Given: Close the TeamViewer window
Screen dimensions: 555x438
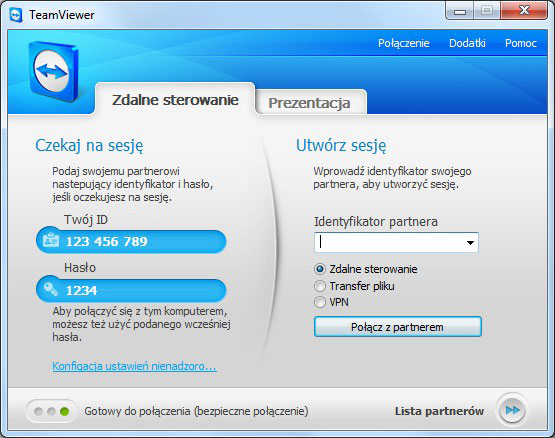Looking at the screenshot, I should (x=524, y=11).
